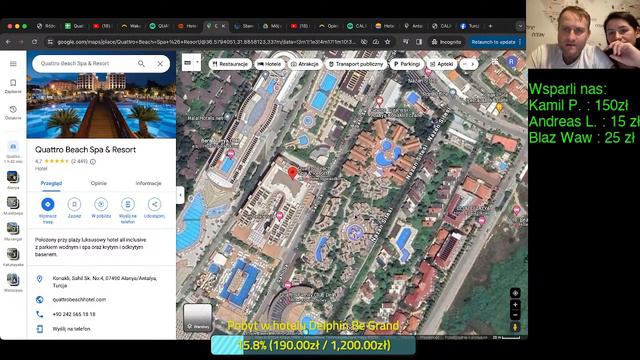Viewport: 640px width, 360px height.
Task: Filter map by Parkingi
Action: 407,64
